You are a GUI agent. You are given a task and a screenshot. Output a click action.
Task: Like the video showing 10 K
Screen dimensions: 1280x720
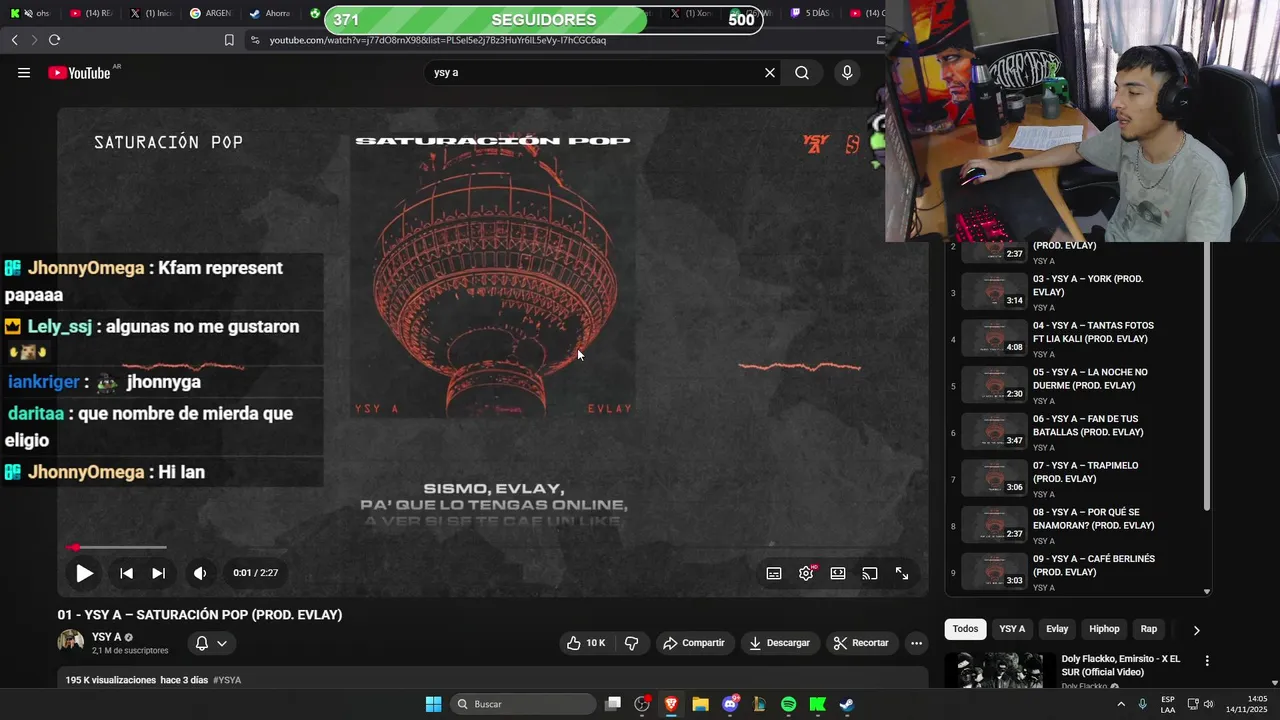tap(586, 643)
